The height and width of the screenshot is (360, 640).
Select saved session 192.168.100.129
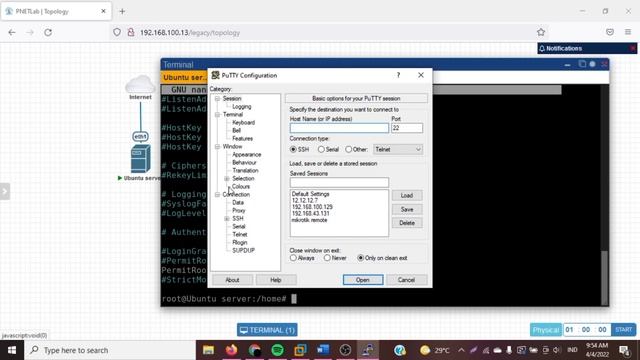(312, 207)
